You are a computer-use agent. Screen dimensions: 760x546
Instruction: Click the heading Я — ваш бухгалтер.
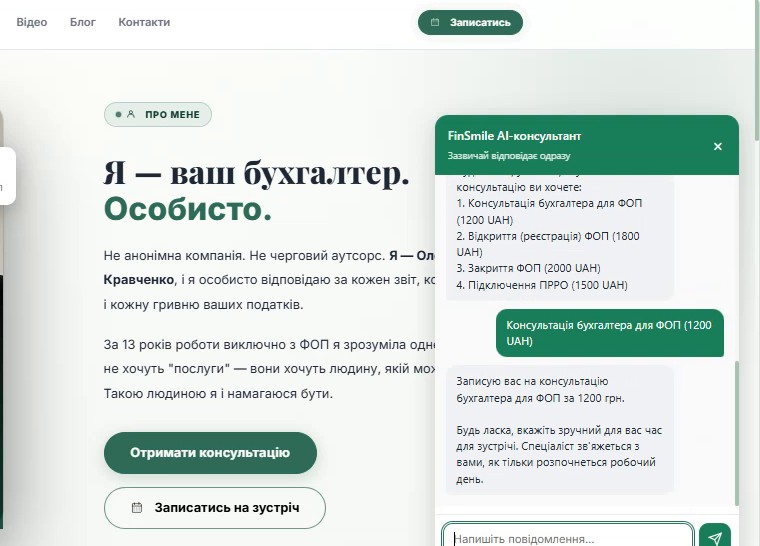tap(256, 173)
